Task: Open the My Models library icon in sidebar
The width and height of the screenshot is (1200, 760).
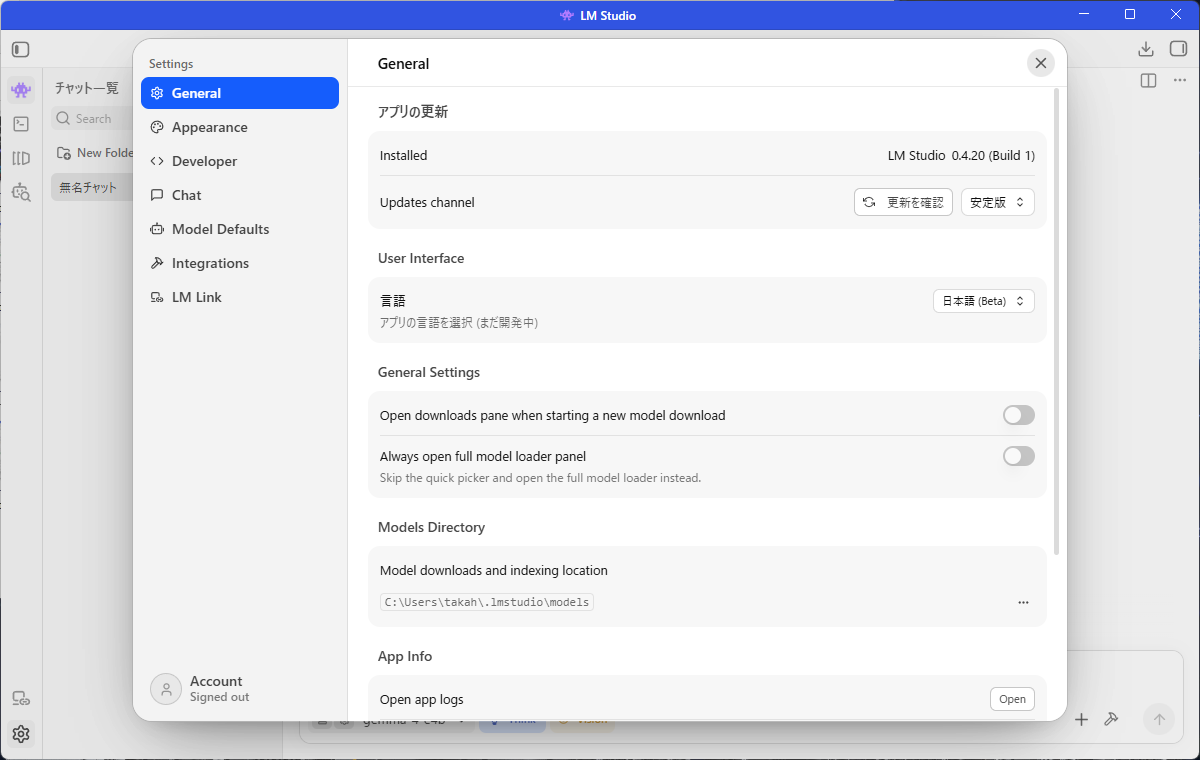Action: click(x=21, y=158)
